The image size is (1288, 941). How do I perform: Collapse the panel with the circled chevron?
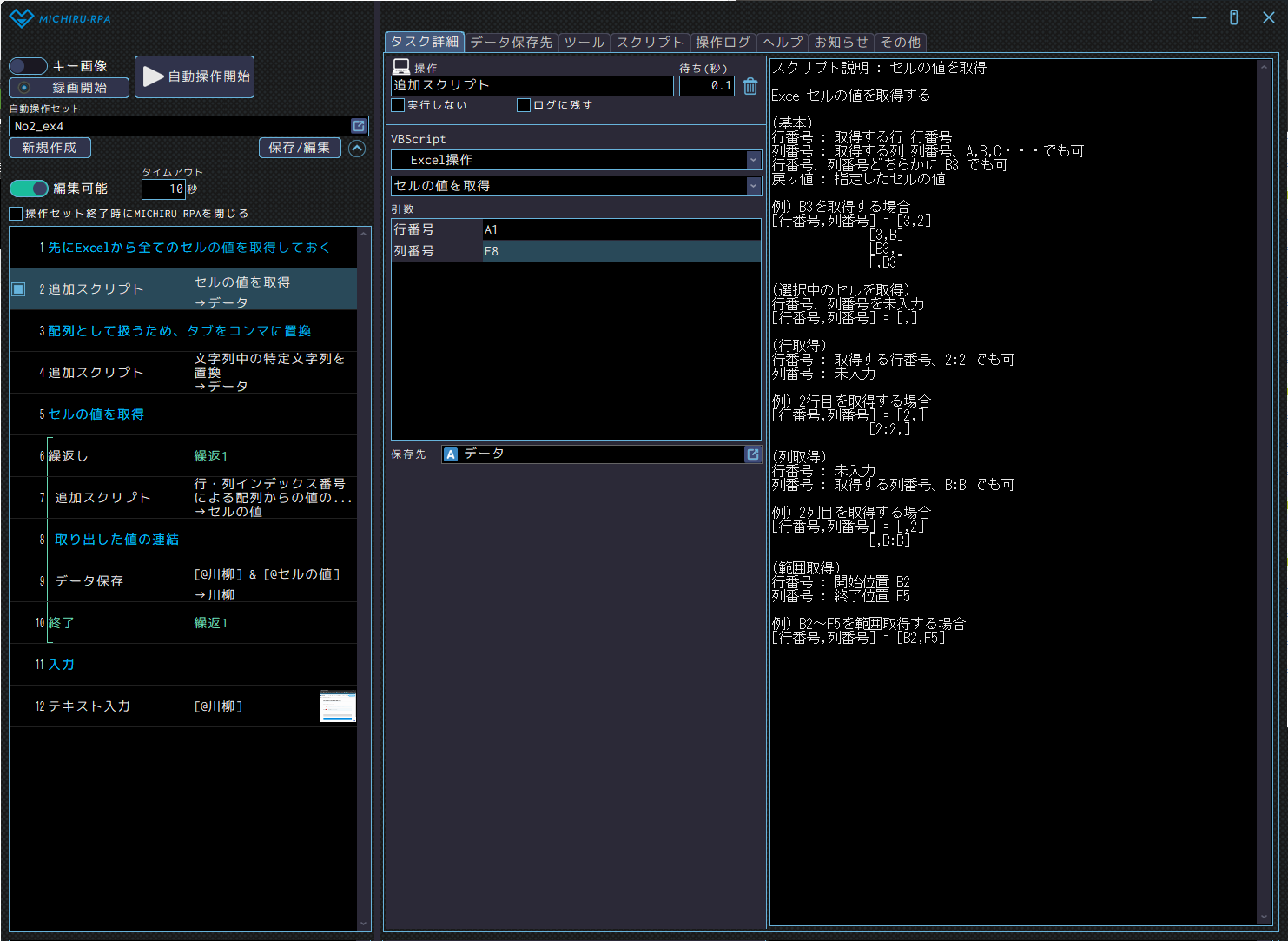[357, 149]
